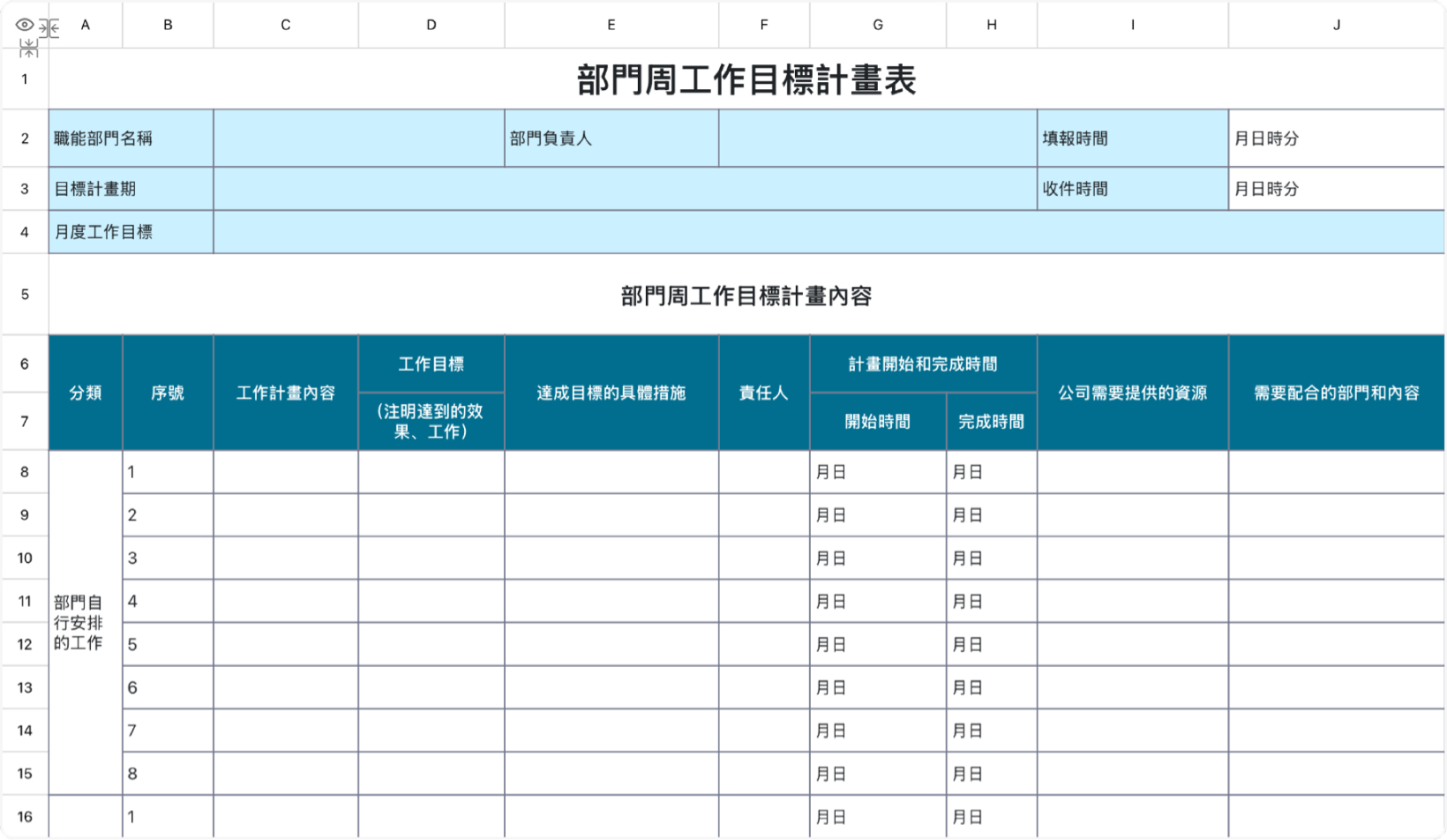Select column H header
The width and height of the screenshot is (1447, 840).
click(x=992, y=25)
